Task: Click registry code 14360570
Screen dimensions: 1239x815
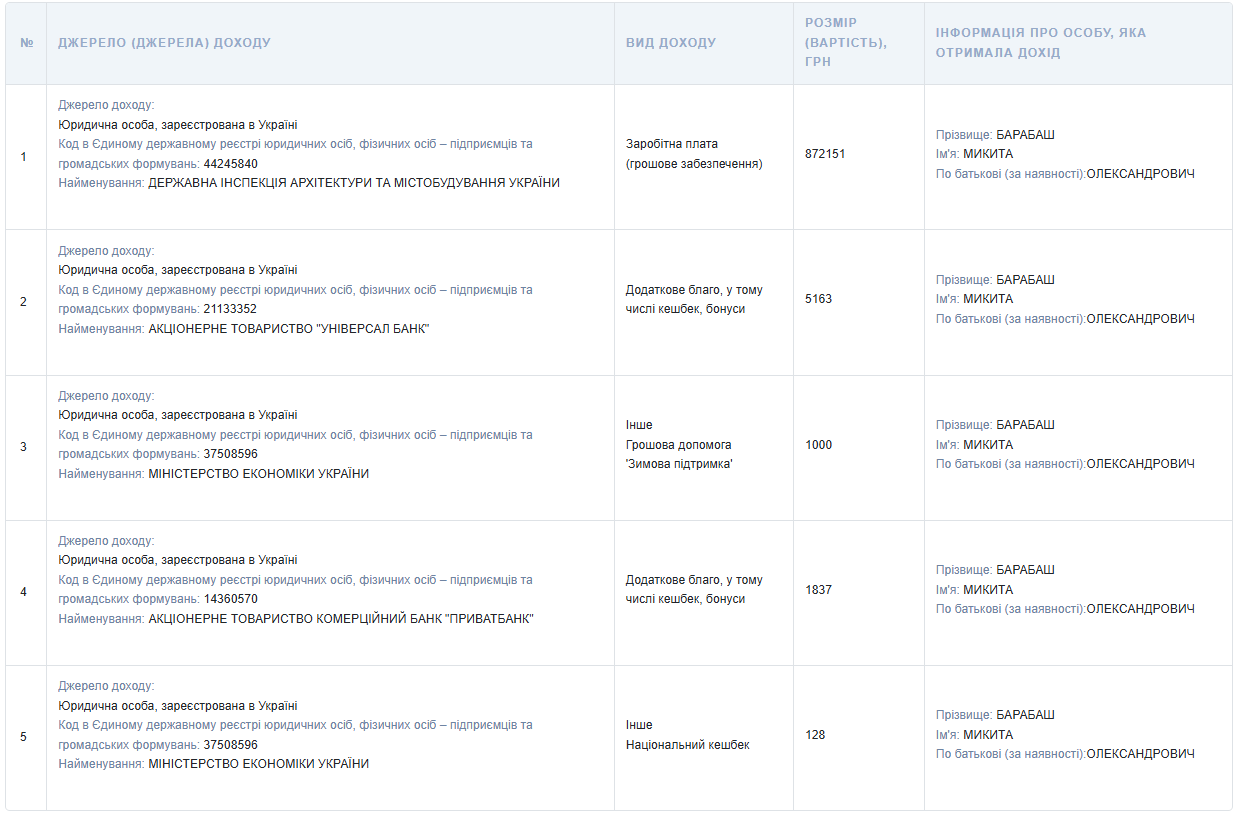Action: (230, 599)
